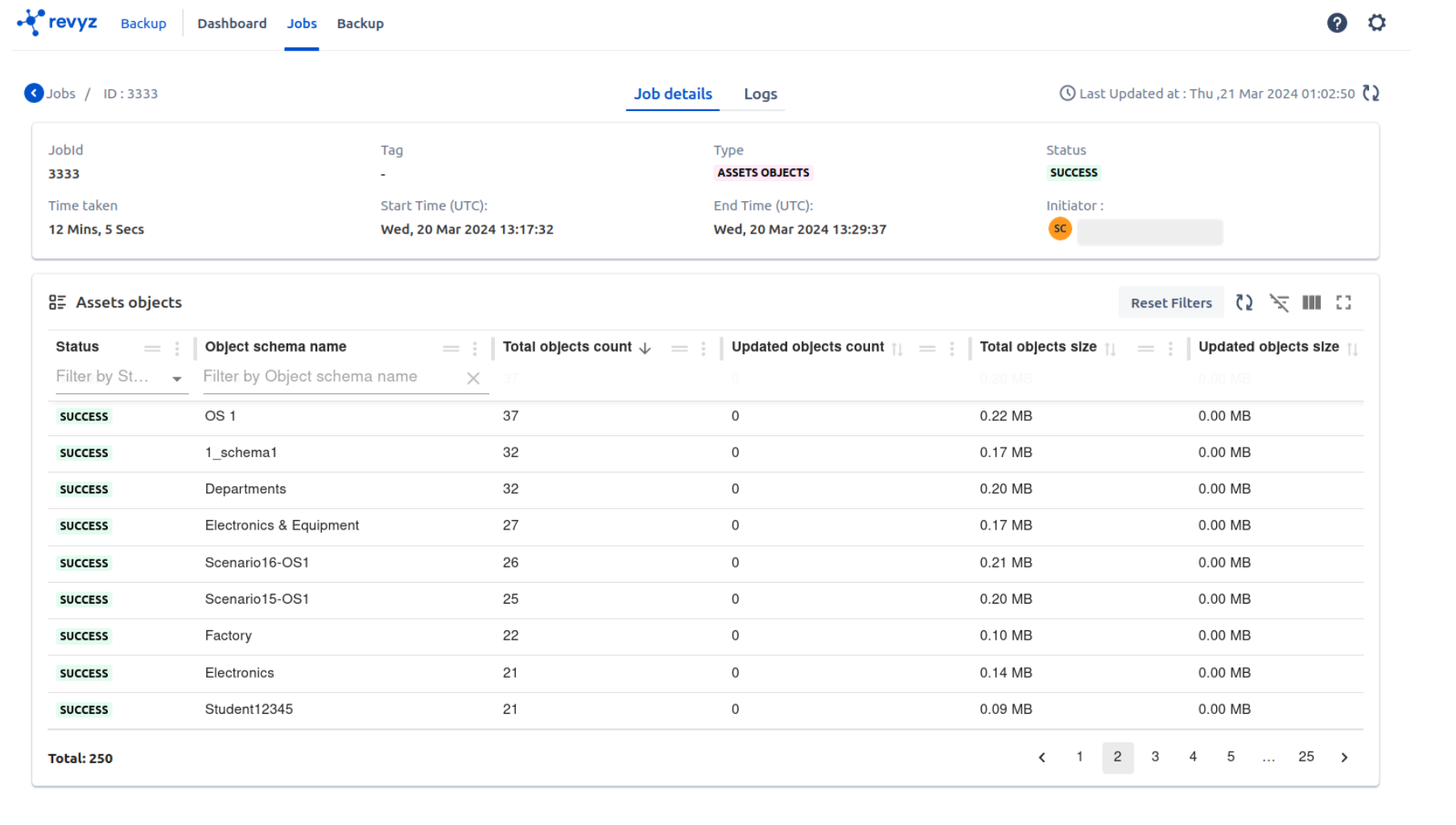Open the Jobs menu item
Image resolution: width=1456 pixels, height=825 pixels.
point(302,23)
